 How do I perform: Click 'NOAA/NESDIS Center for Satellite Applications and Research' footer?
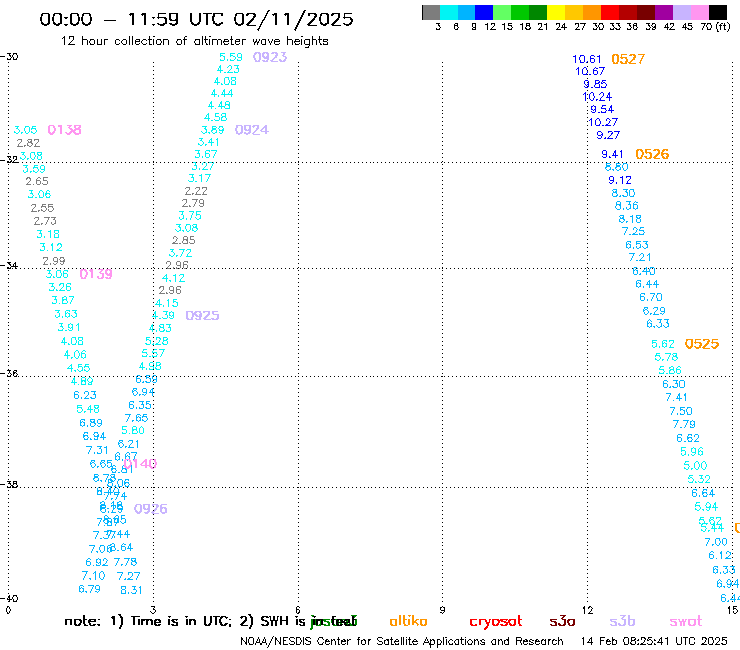[402, 642]
